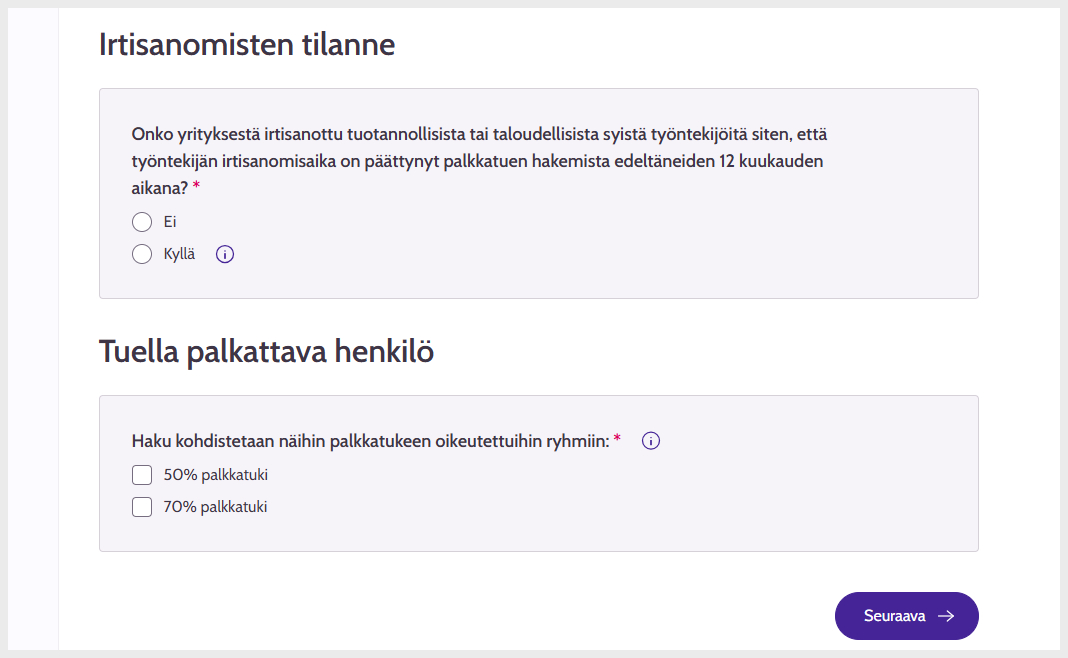Click the pale left sidebar strip
1068x658 pixels.
(x=33, y=329)
